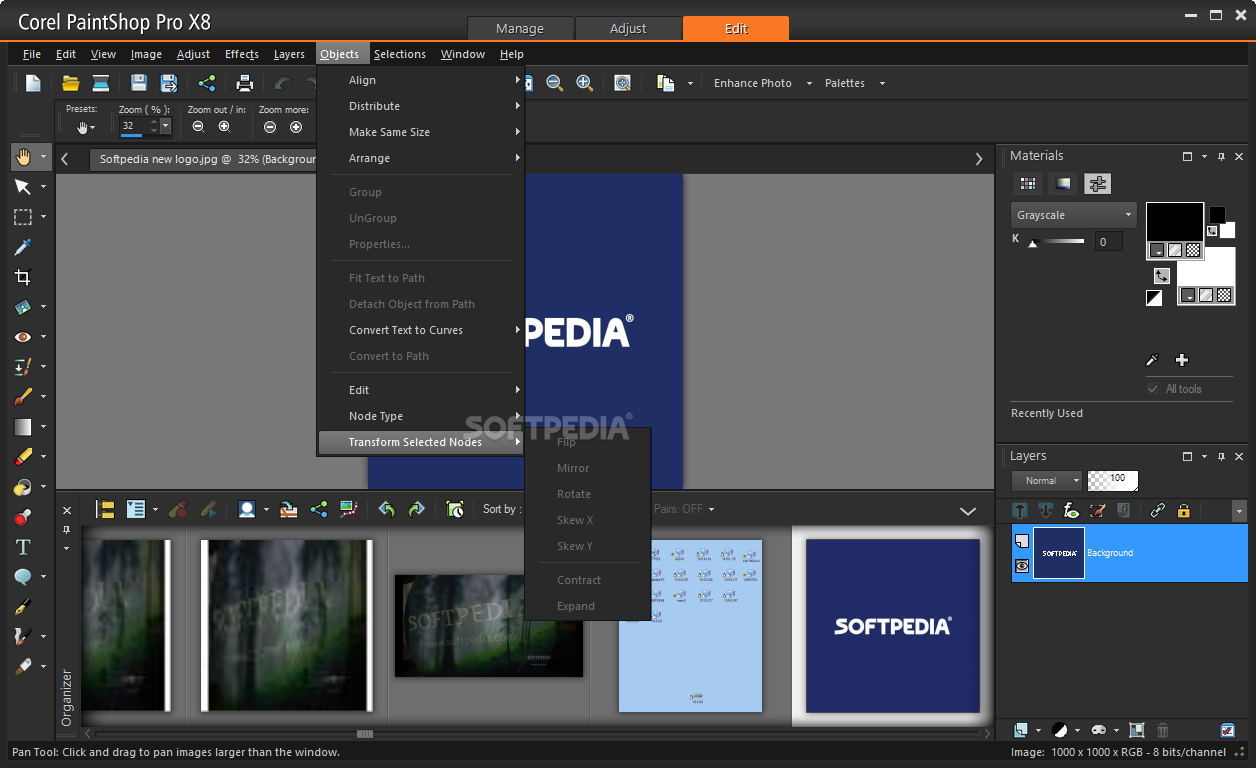The height and width of the screenshot is (768, 1256).
Task: Select the Pen tool
Action: 23,607
